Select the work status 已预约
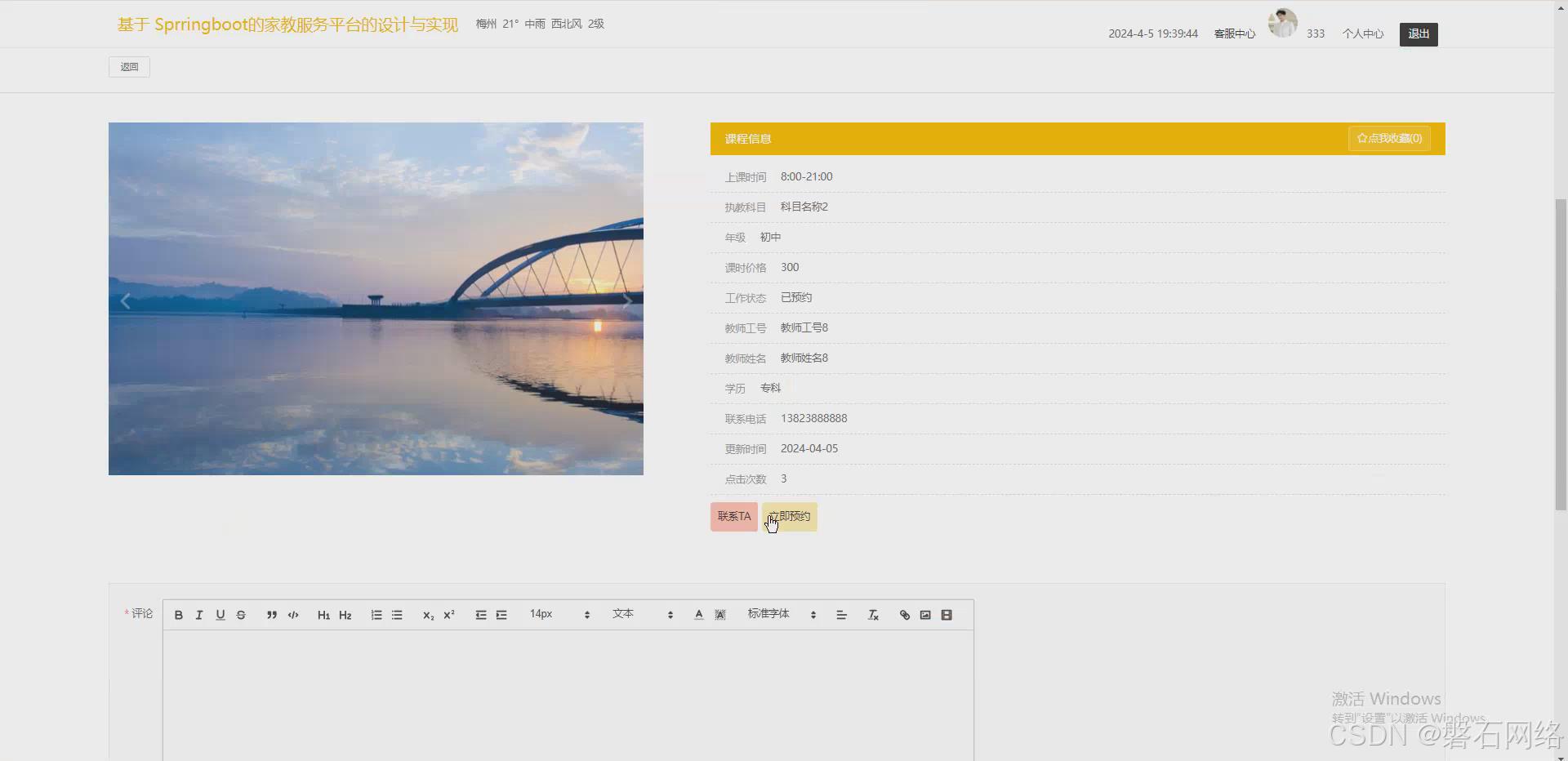This screenshot has width=1568, height=761. pos(796,297)
